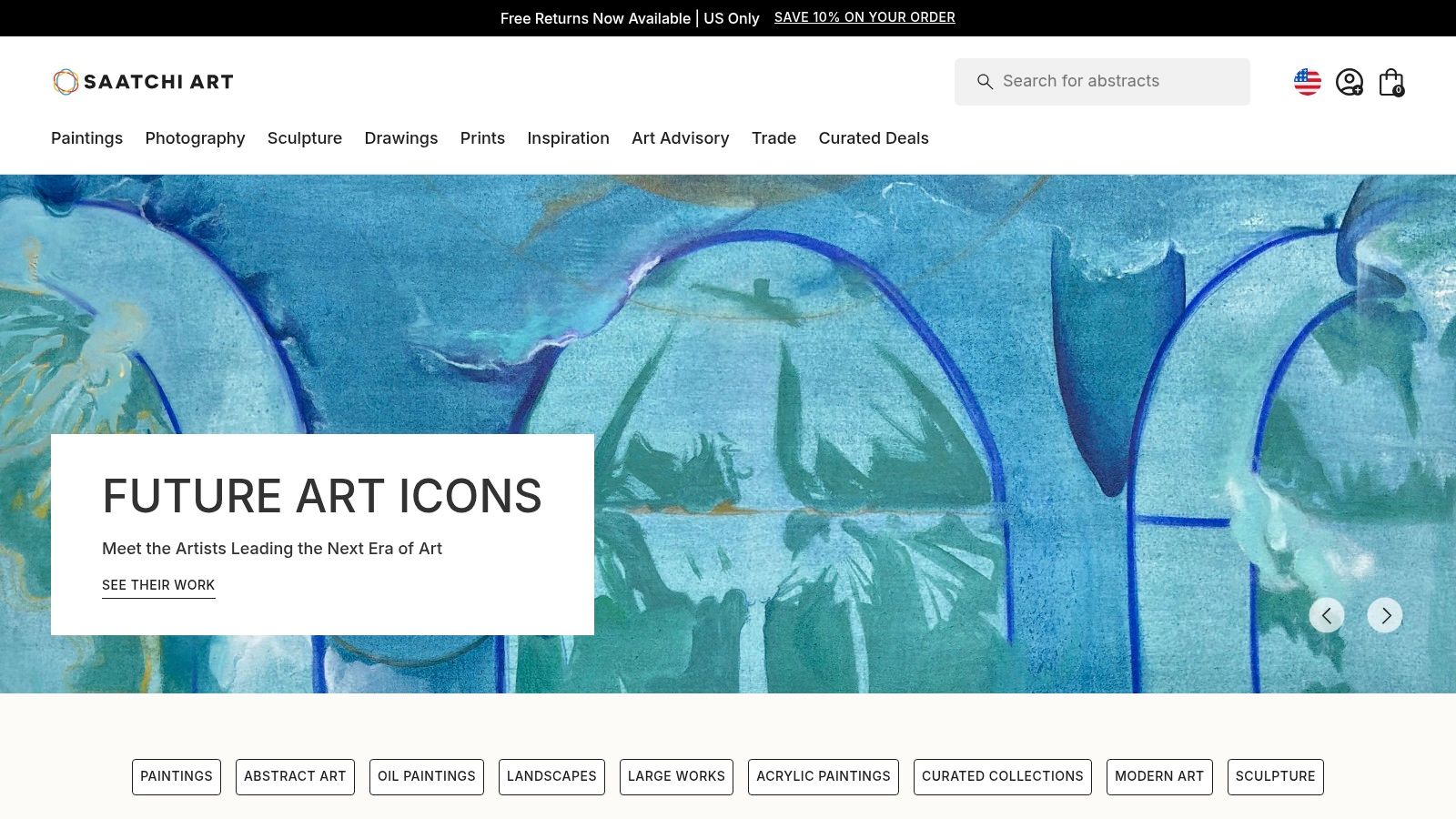Open the Paintings menu
The image size is (1456, 819).
(86, 138)
